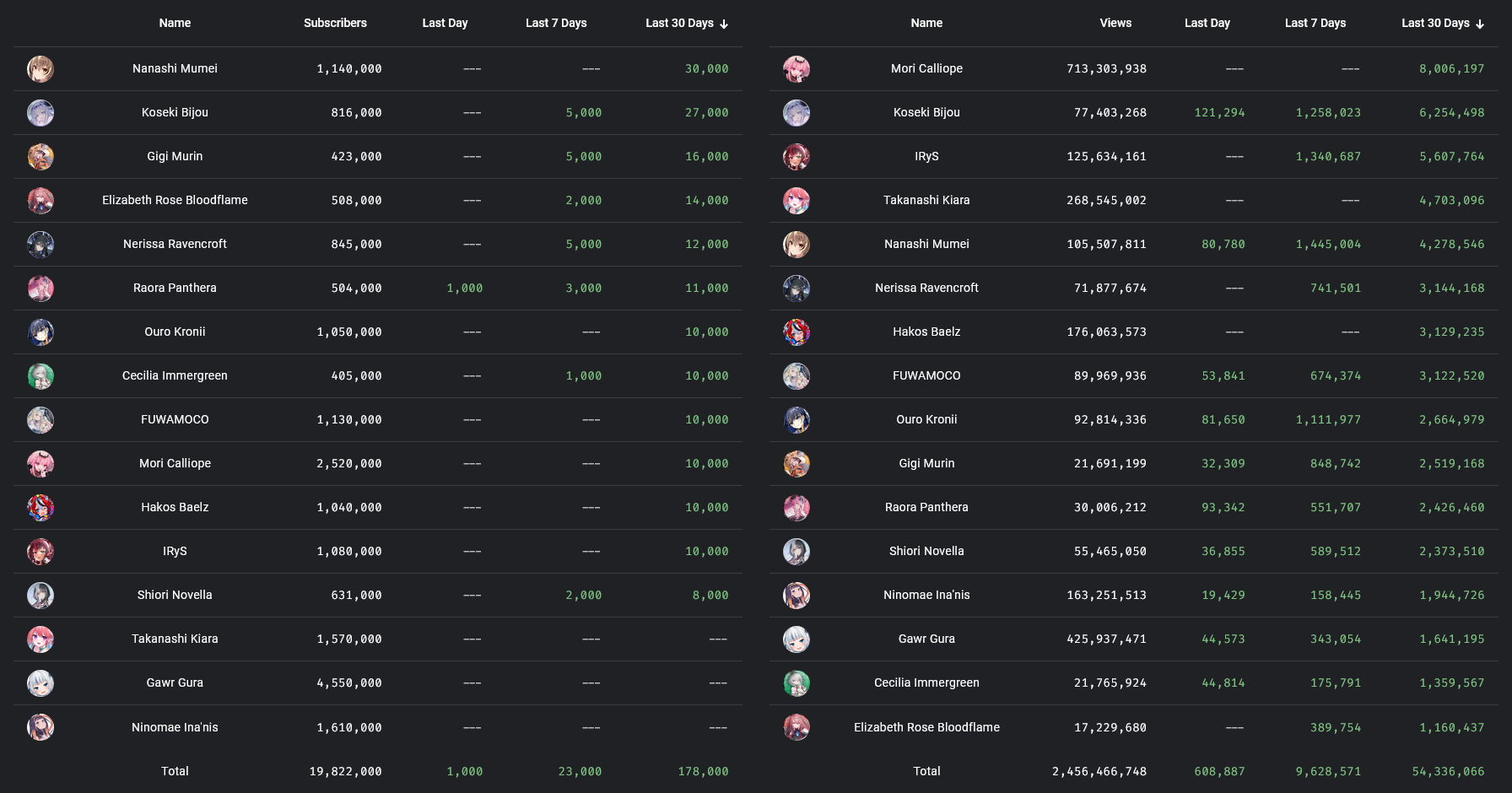Click Ninomae Ina'nis avatar in views table

point(796,596)
